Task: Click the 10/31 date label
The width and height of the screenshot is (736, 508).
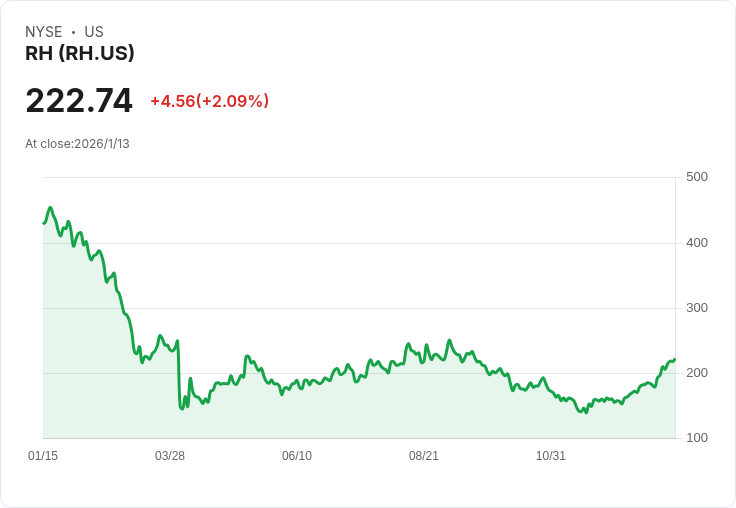Action: (x=551, y=455)
